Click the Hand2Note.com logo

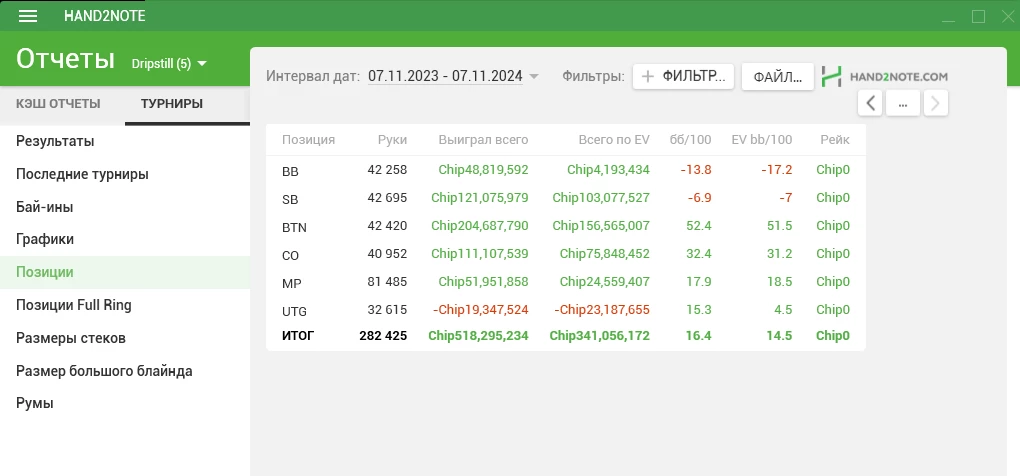pyautogui.click(x=884, y=76)
